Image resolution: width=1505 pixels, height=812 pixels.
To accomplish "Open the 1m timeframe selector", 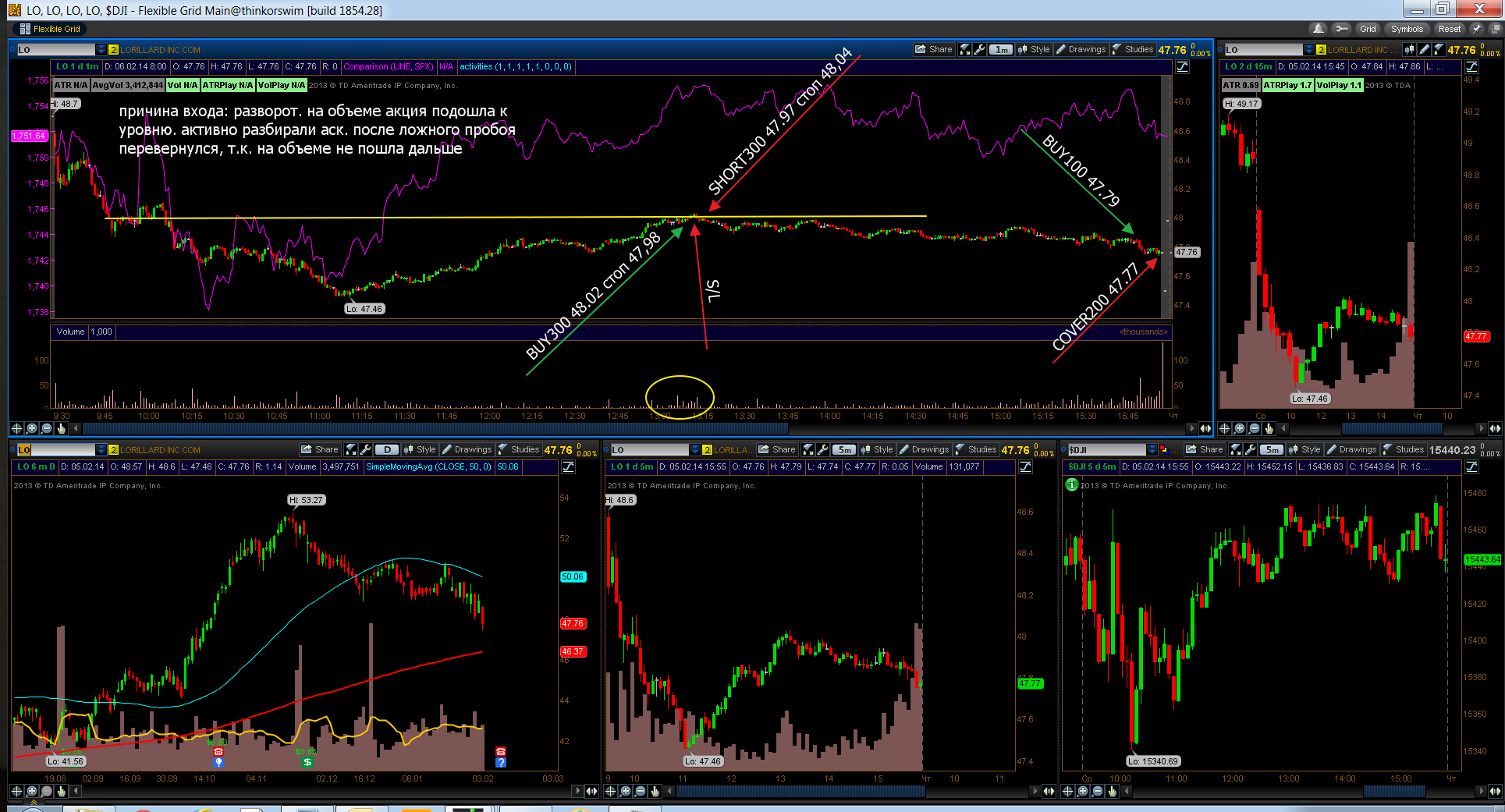I will [1001, 49].
